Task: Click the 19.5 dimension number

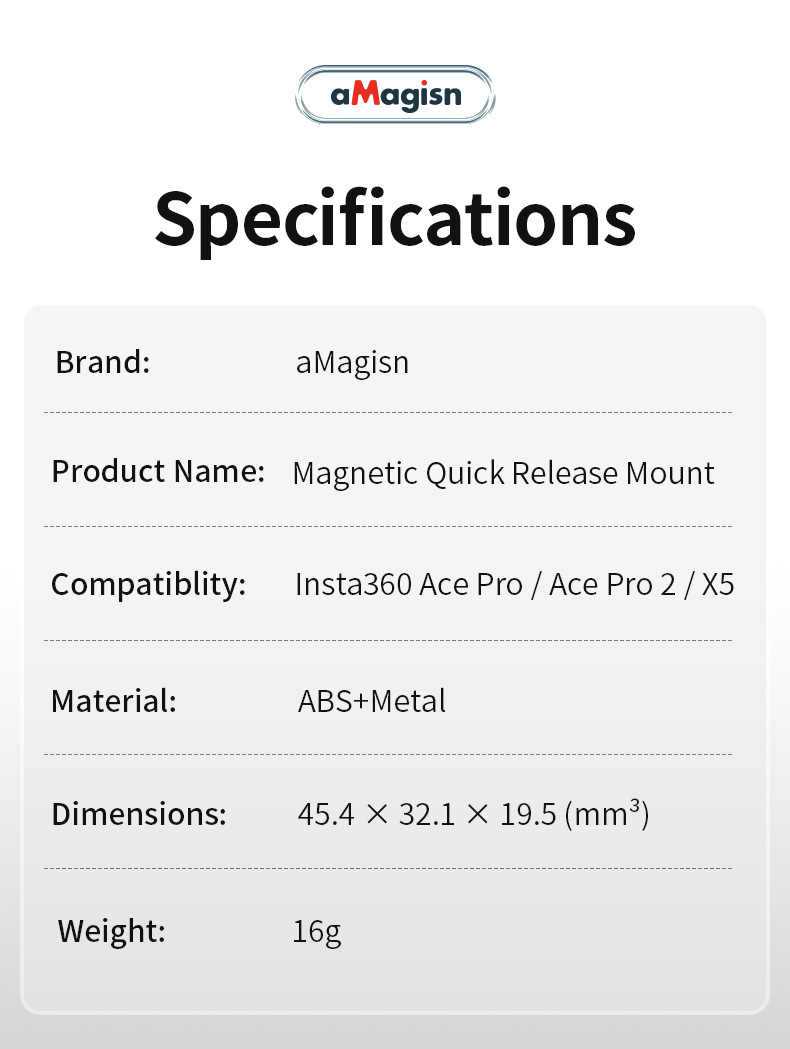Action: point(528,815)
